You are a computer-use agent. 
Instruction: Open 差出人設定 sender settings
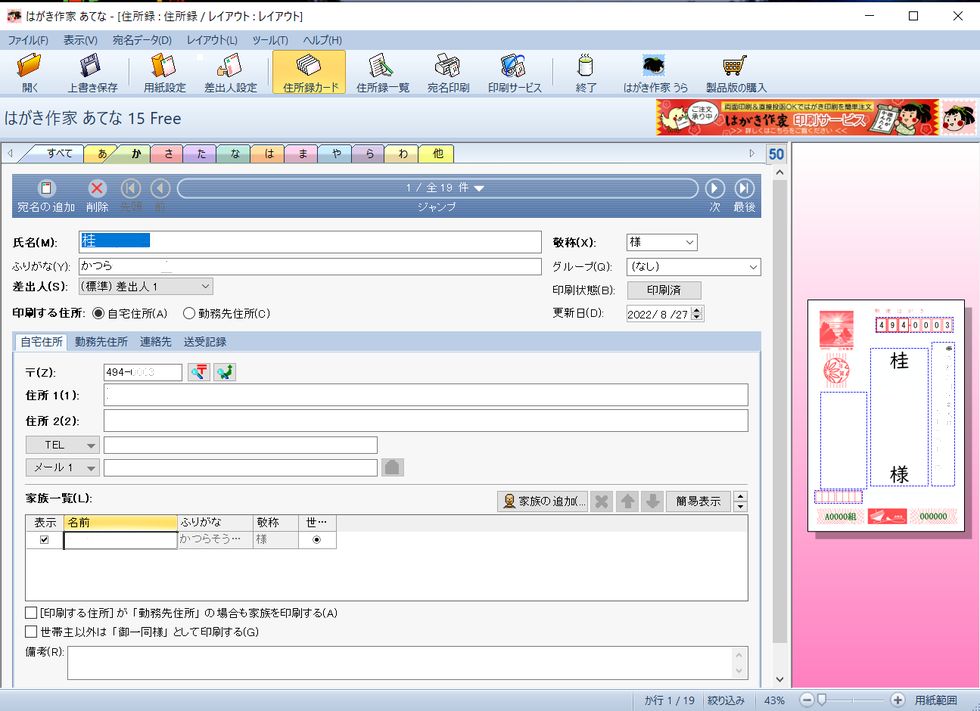pos(230,72)
